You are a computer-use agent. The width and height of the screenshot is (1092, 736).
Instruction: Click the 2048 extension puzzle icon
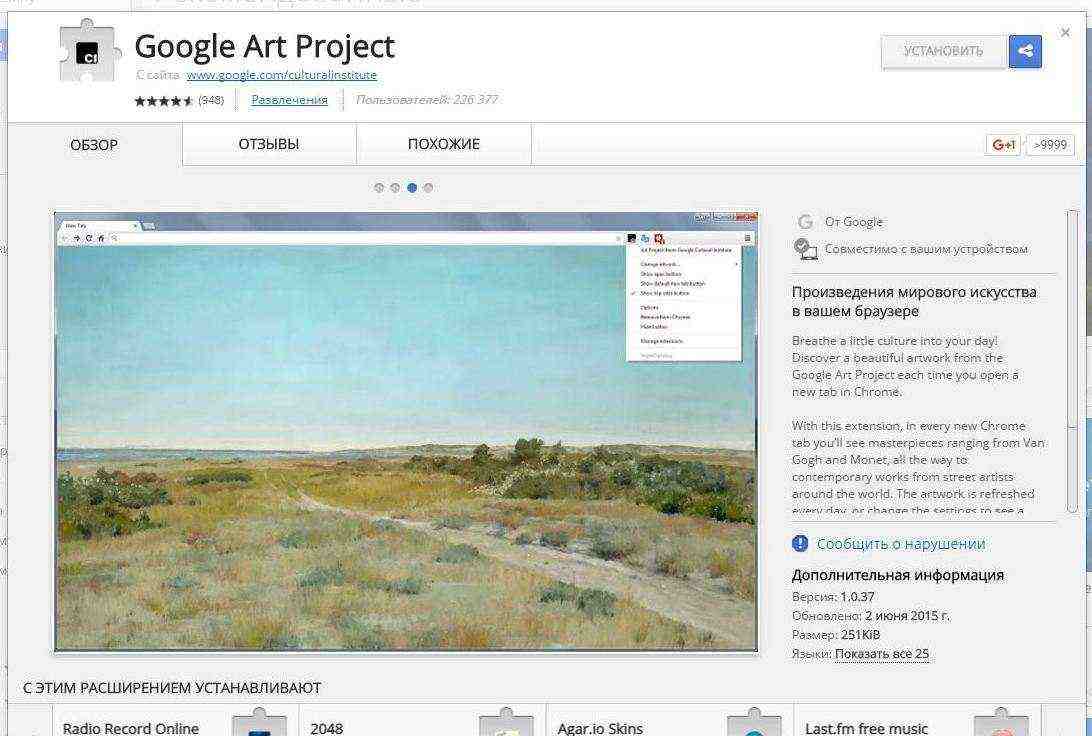(506, 722)
